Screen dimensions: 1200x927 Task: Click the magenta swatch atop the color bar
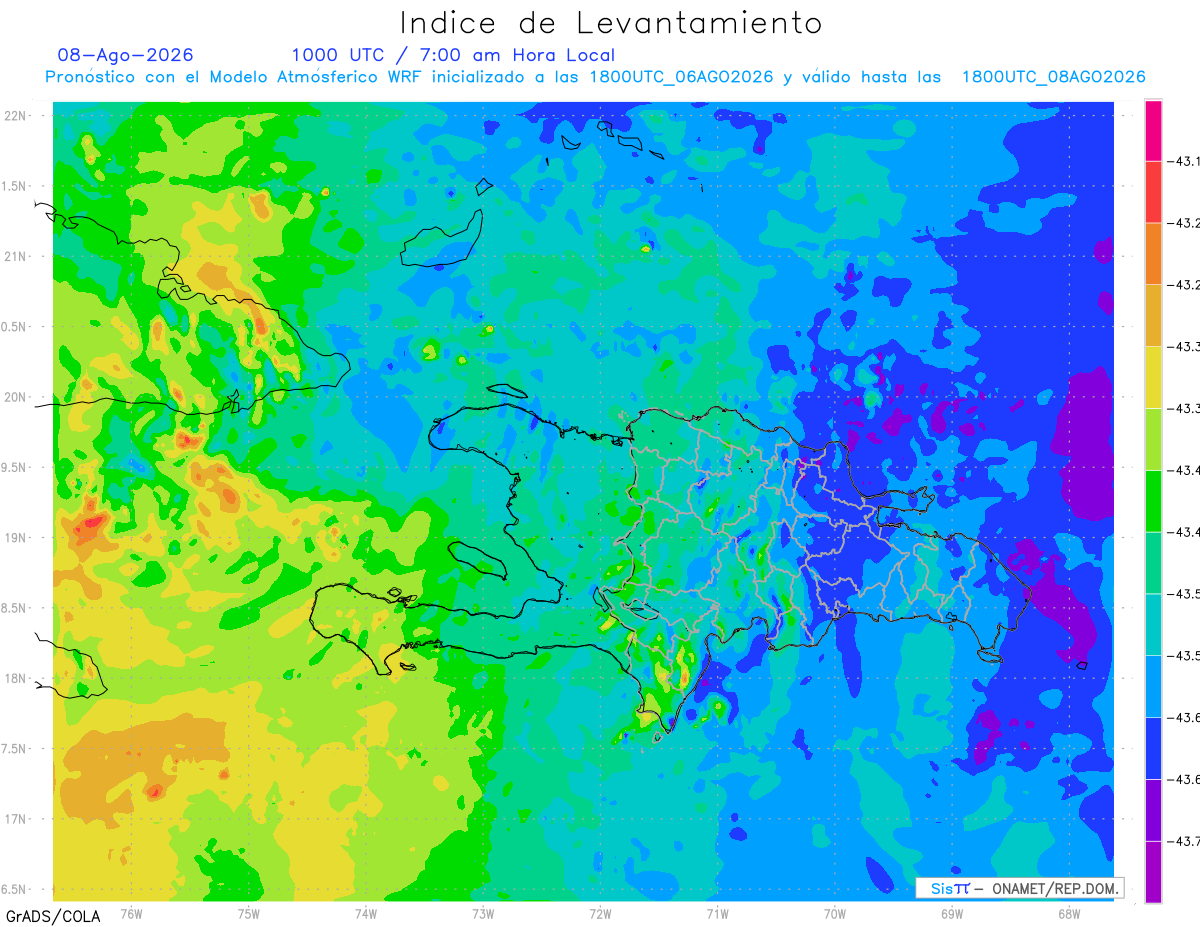click(1153, 130)
